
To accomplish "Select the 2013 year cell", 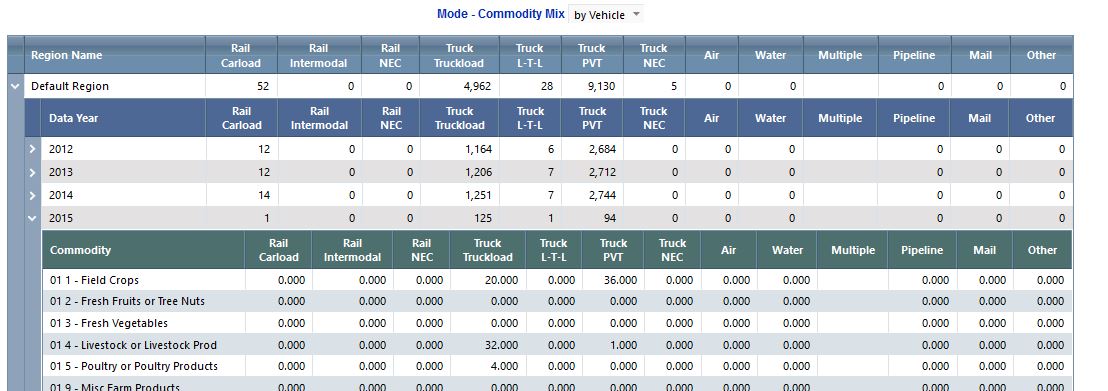I will coord(124,172).
